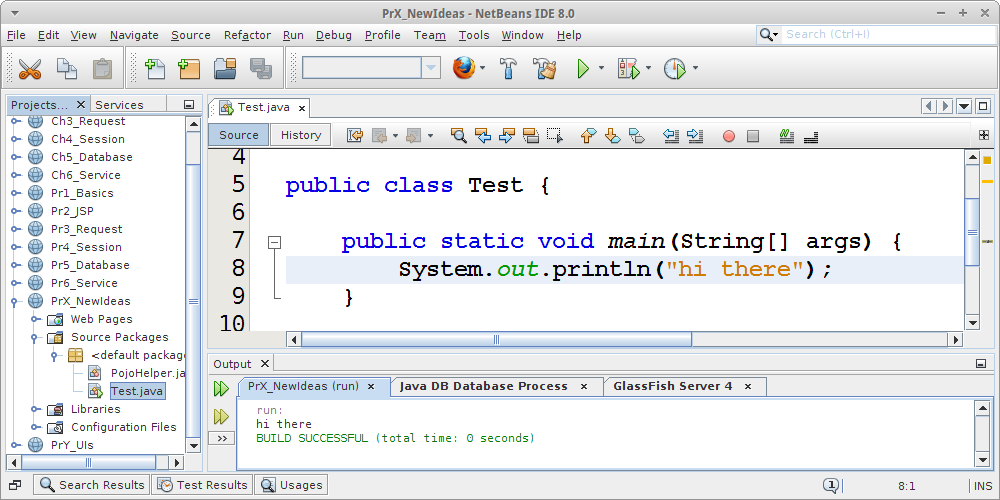This screenshot has height=500, width=1000.
Task: Open the Search Results window button
Action: [92, 485]
